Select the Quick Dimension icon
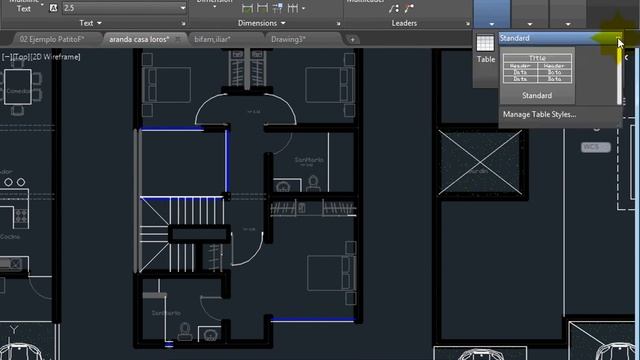640x360 pixels. point(278,8)
